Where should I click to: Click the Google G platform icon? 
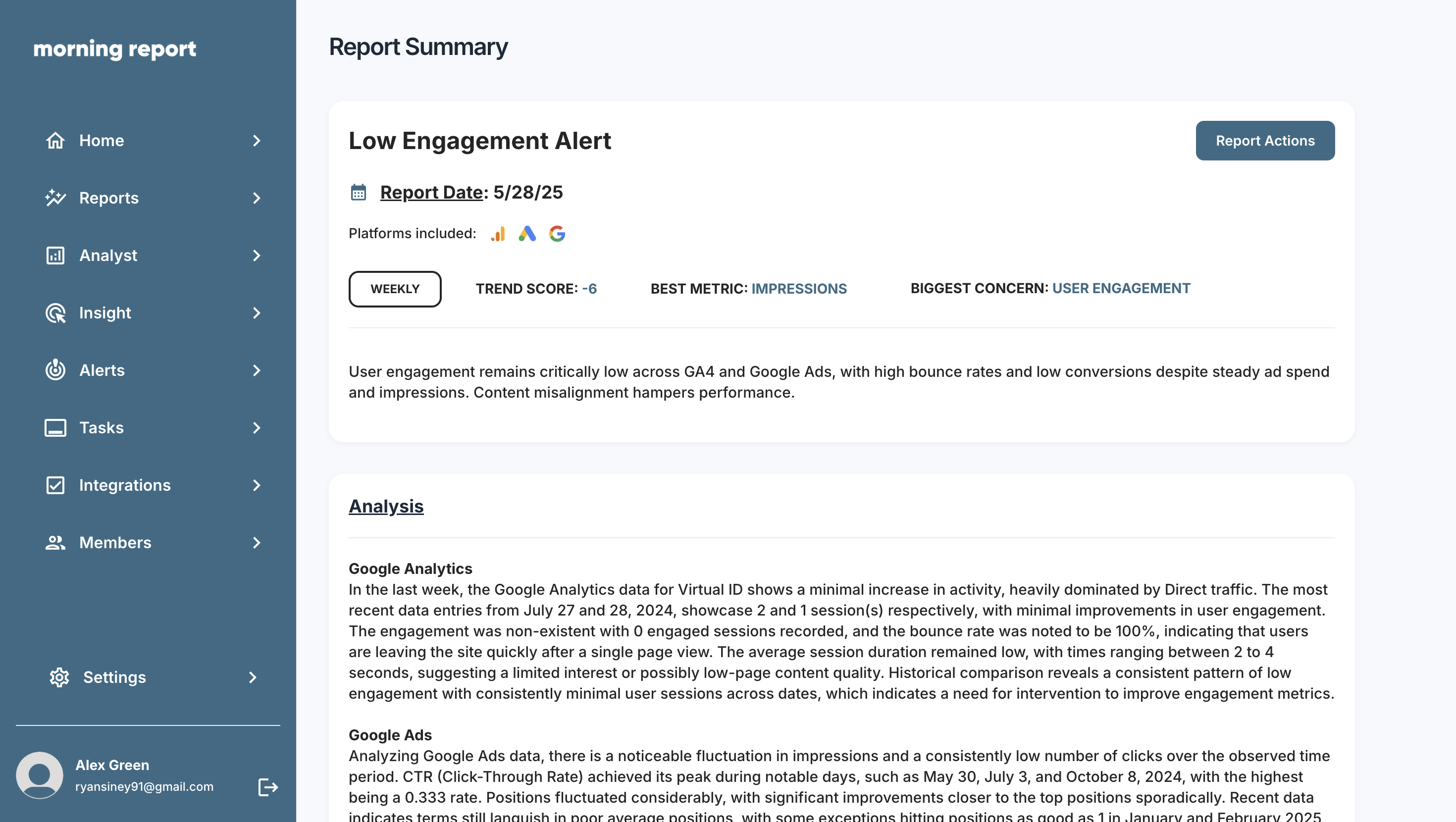point(557,234)
